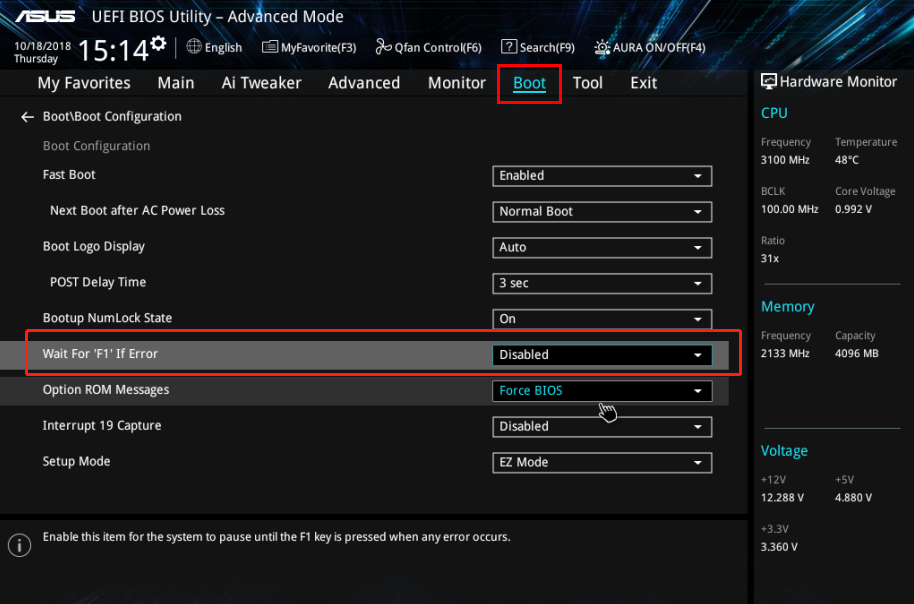Click the info icon in the help bar
This screenshot has width=914, height=604.
point(19,545)
